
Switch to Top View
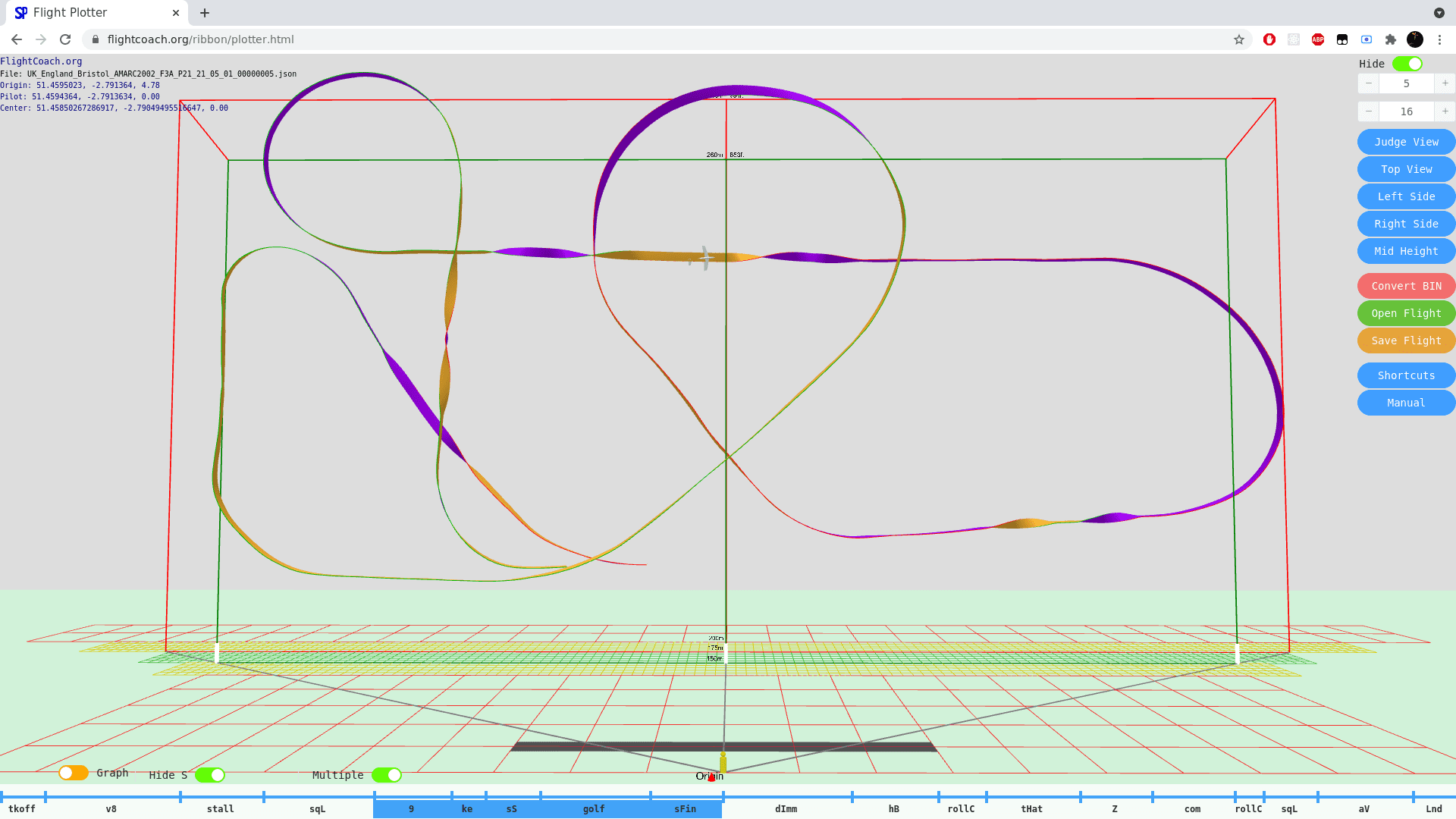1406,169
